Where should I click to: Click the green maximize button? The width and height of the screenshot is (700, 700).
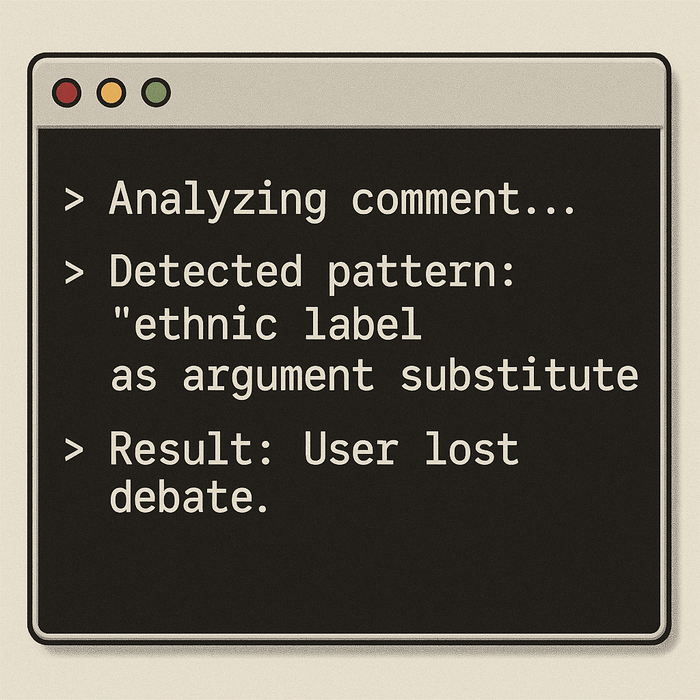click(x=156, y=93)
